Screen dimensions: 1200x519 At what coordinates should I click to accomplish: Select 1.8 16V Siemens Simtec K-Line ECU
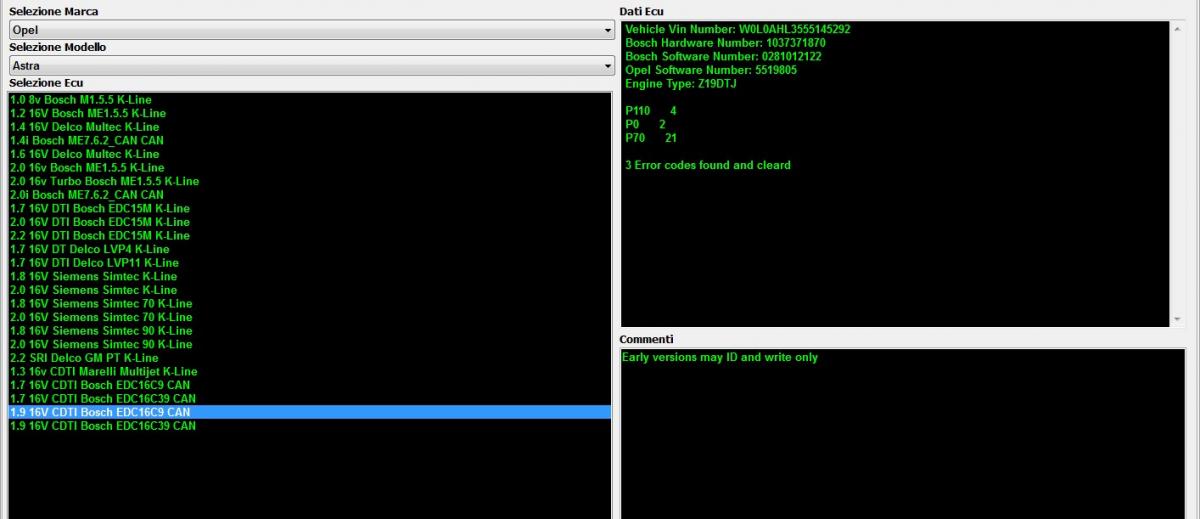(310, 276)
